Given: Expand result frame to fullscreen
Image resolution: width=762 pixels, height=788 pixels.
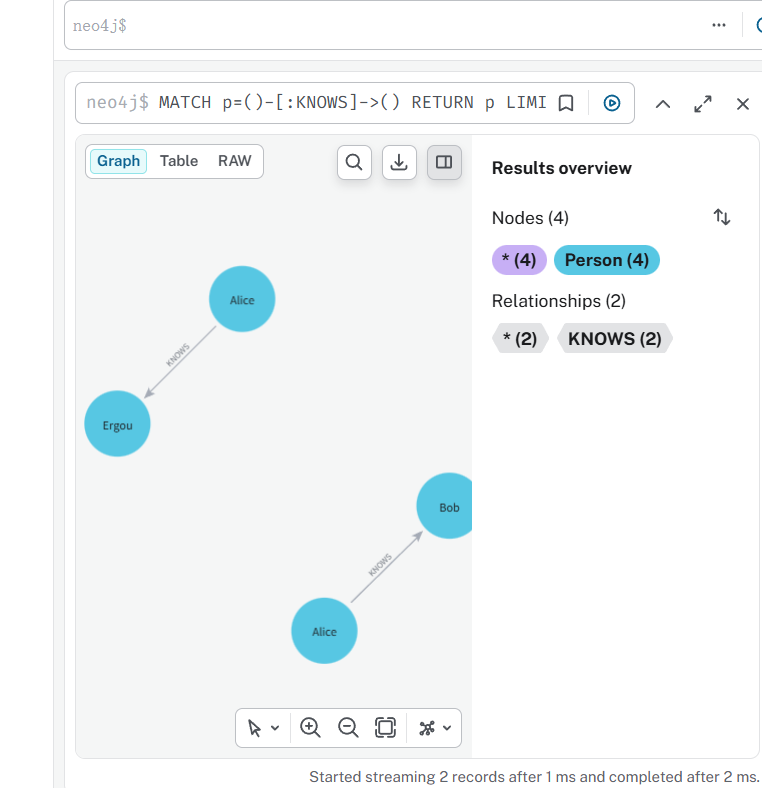Looking at the screenshot, I should [703, 104].
